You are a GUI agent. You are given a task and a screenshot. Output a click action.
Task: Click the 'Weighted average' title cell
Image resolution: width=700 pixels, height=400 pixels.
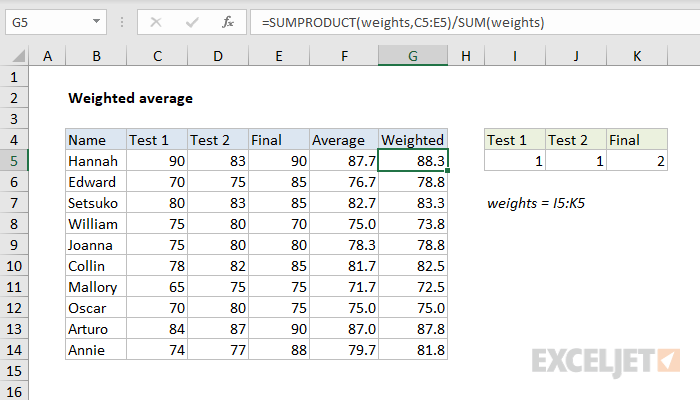point(130,98)
